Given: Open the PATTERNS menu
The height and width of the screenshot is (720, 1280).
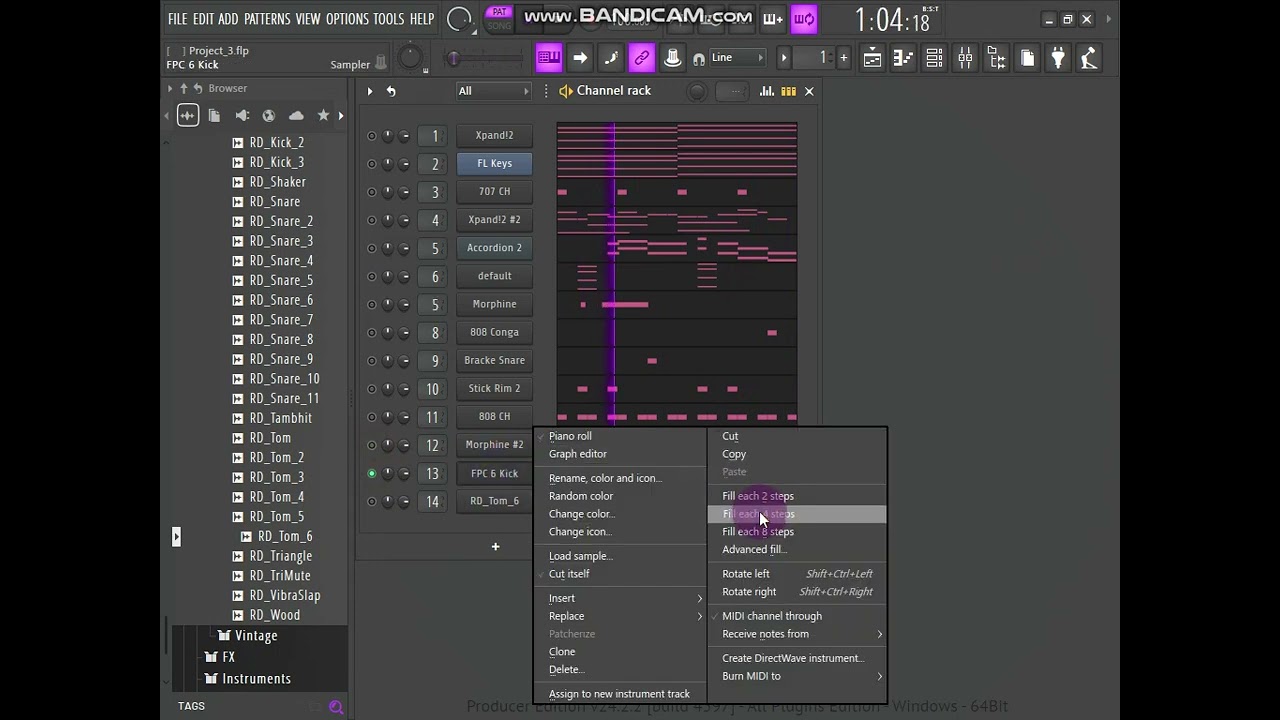Looking at the screenshot, I should tap(267, 19).
